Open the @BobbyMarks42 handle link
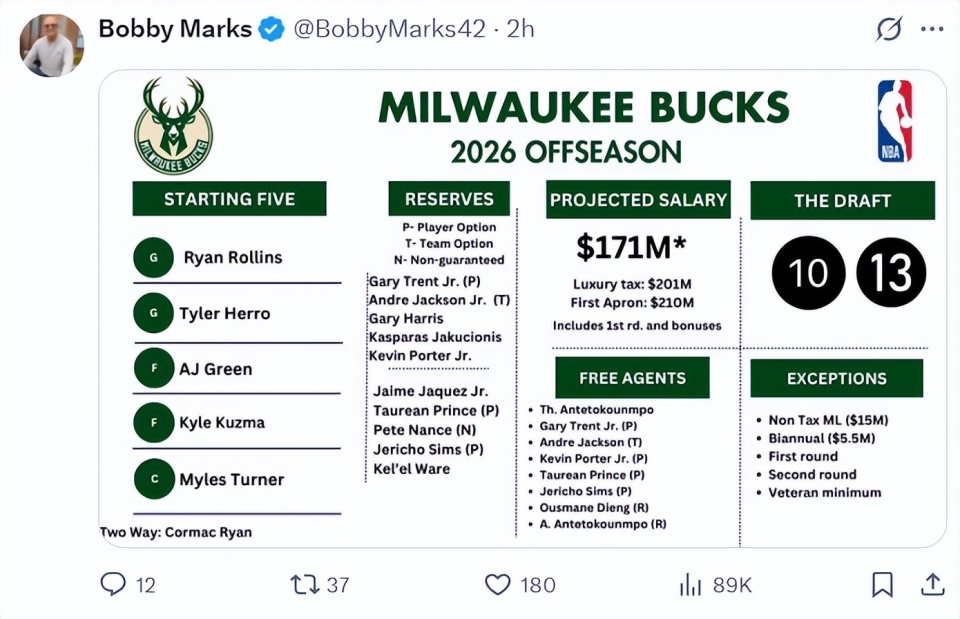 (389, 29)
